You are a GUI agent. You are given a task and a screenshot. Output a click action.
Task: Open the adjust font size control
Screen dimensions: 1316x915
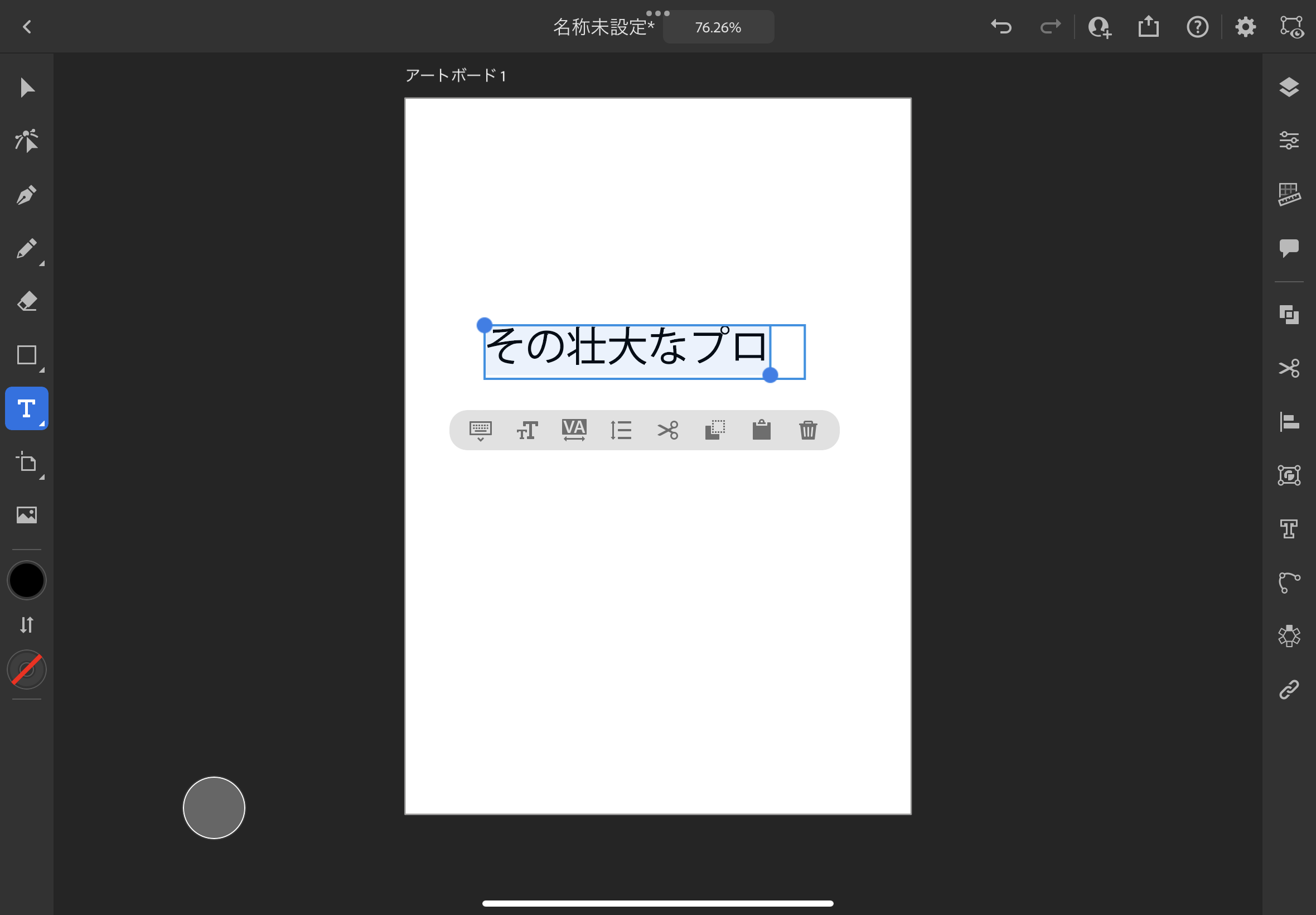click(526, 430)
